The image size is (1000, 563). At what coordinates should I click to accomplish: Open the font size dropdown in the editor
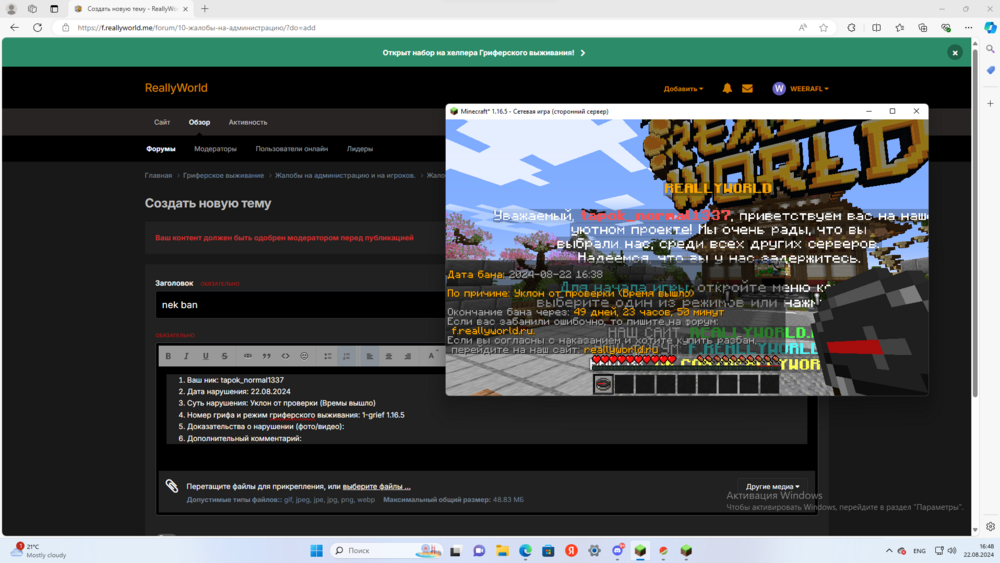pyautogui.click(x=432, y=356)
